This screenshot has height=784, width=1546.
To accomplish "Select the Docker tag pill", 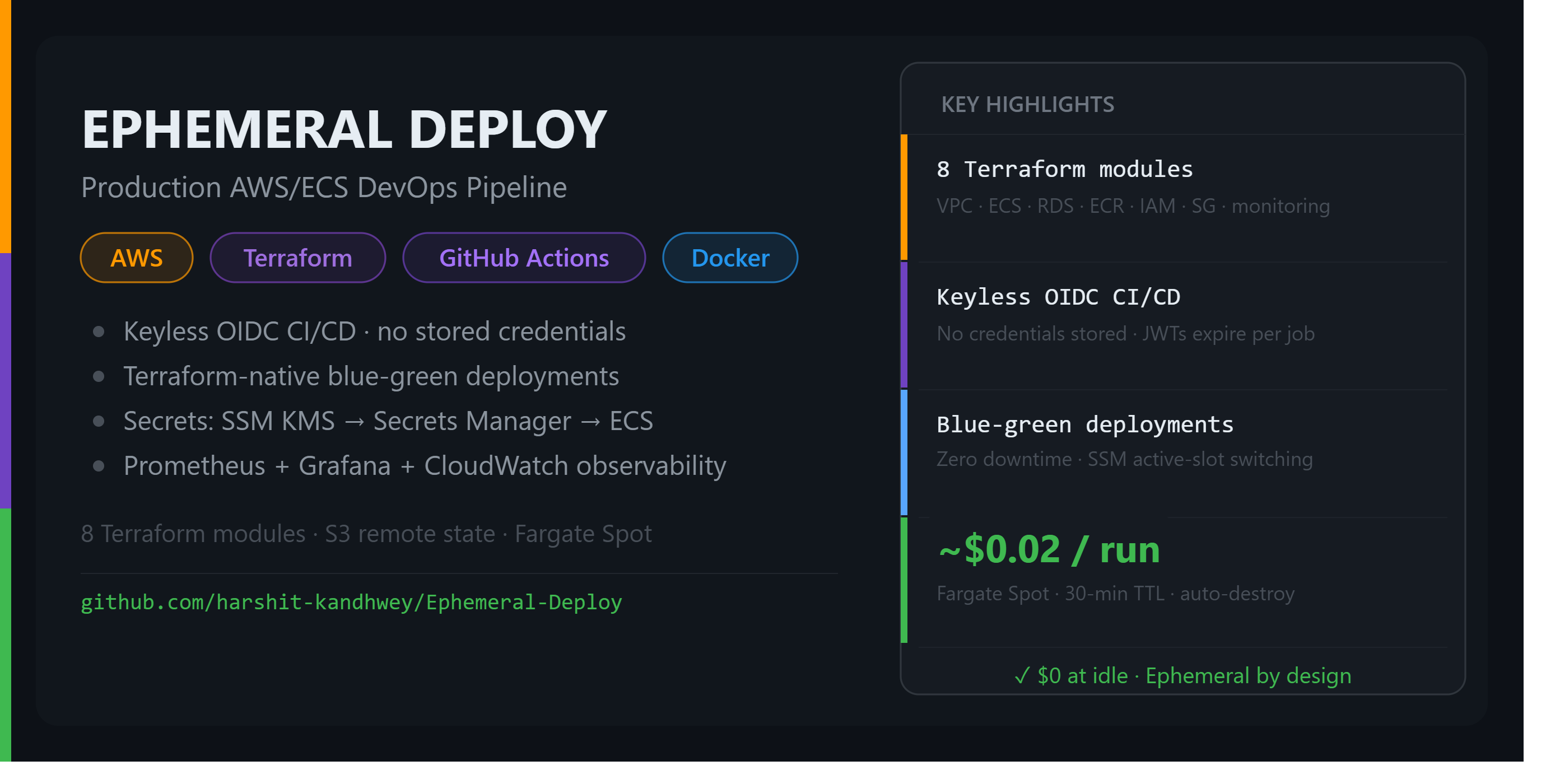I will pos(730,258).
